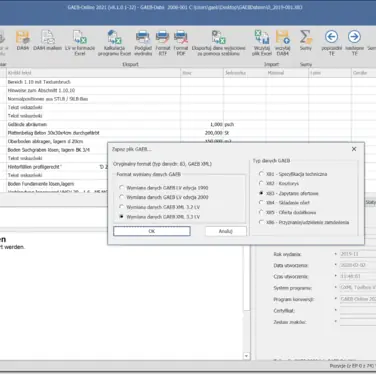Open the Sumy sigma icon
The width and height of the screenshot is (376, 376).
[x=305, y=40]
